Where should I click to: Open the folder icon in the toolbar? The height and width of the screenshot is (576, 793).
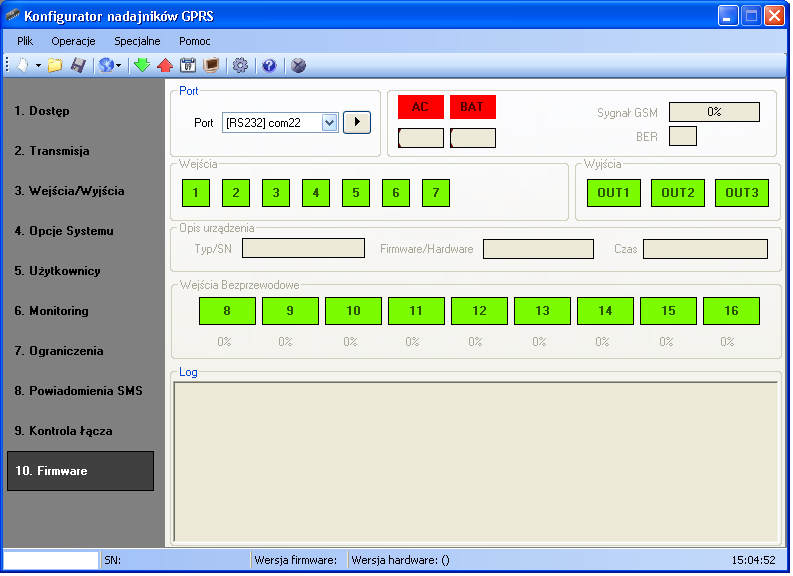pyautogui.click(x=55, y=66)
